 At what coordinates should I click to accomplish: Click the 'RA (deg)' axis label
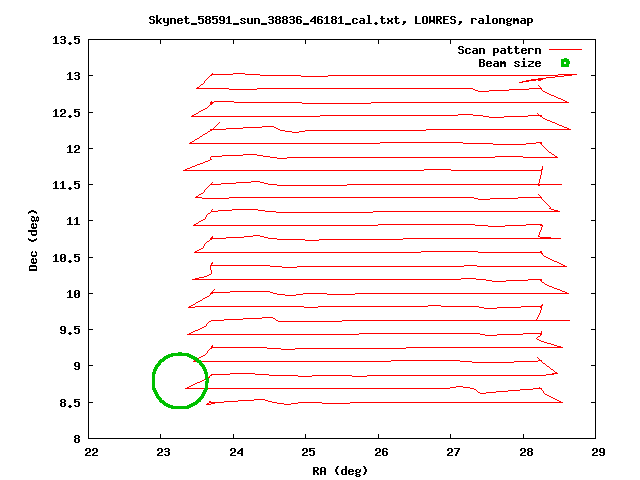tap(340, 471)
